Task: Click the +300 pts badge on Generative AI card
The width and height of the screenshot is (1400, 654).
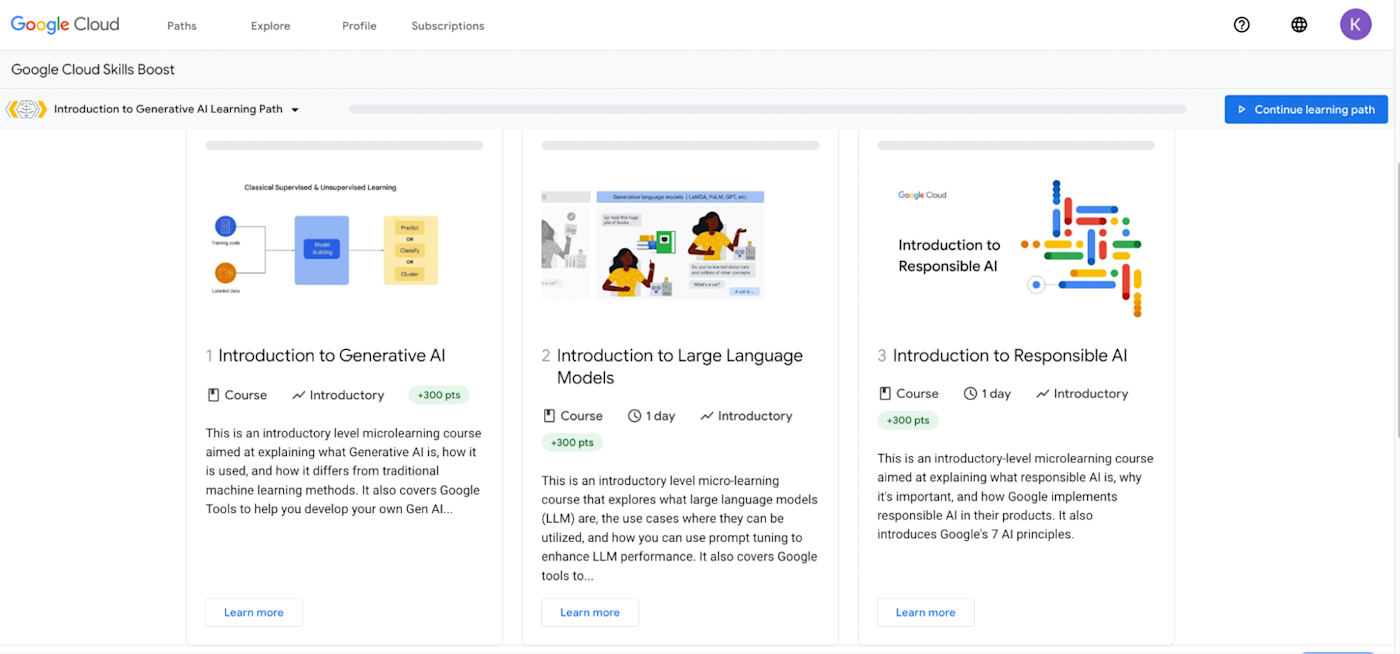Action: click(439, 395)
